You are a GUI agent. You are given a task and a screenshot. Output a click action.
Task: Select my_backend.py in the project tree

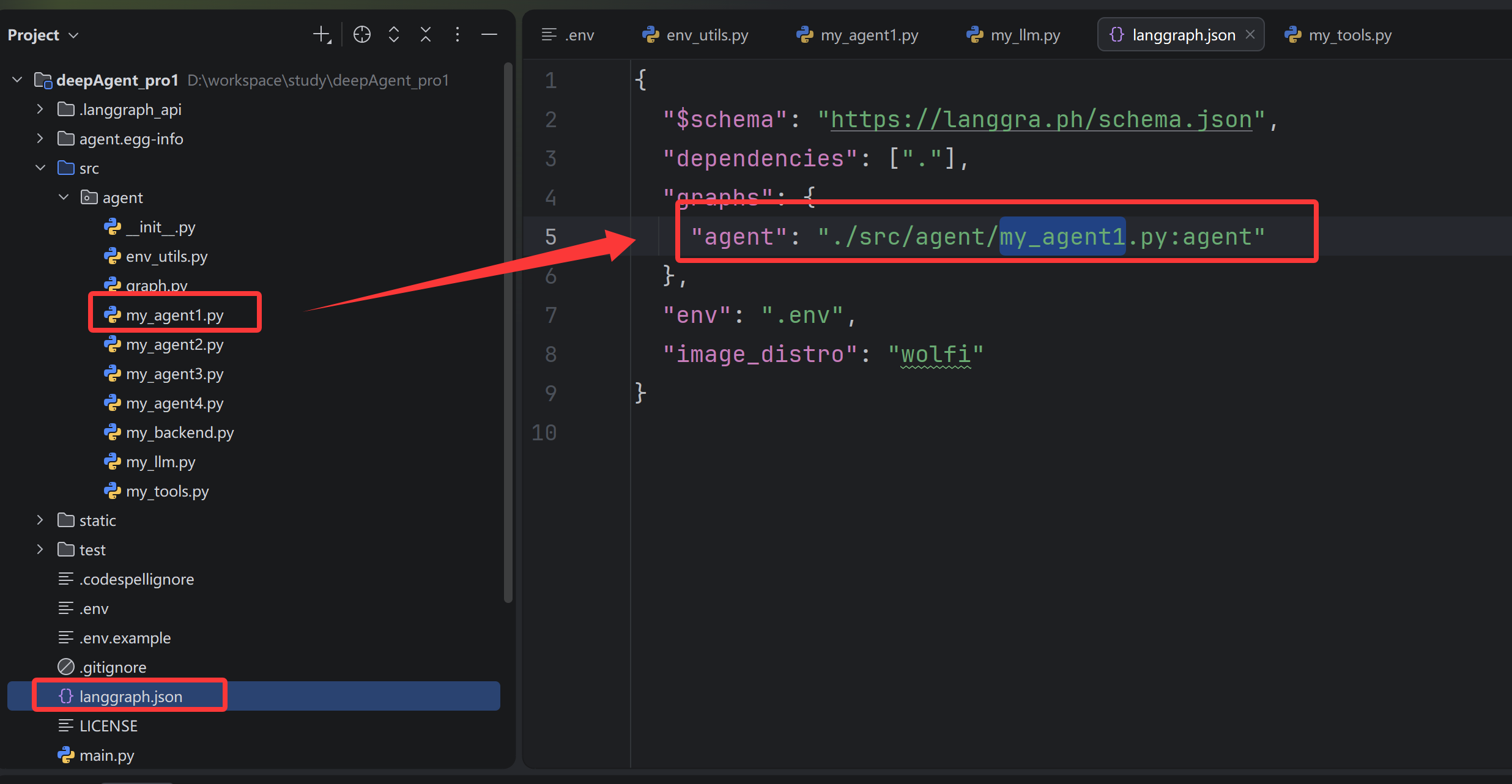pyautogui.click(x=180, y=432)
